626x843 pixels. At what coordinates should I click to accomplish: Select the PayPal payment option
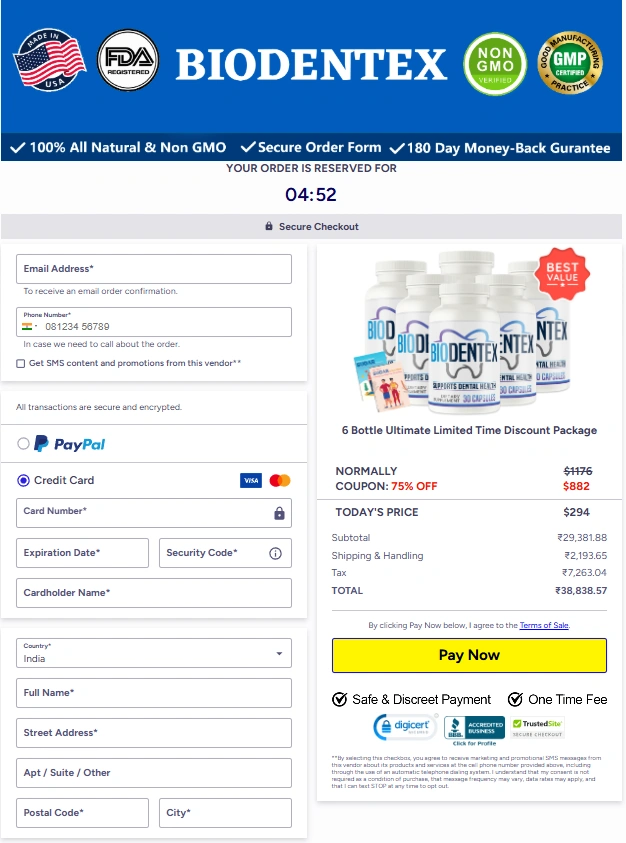[x=23, y=444]
